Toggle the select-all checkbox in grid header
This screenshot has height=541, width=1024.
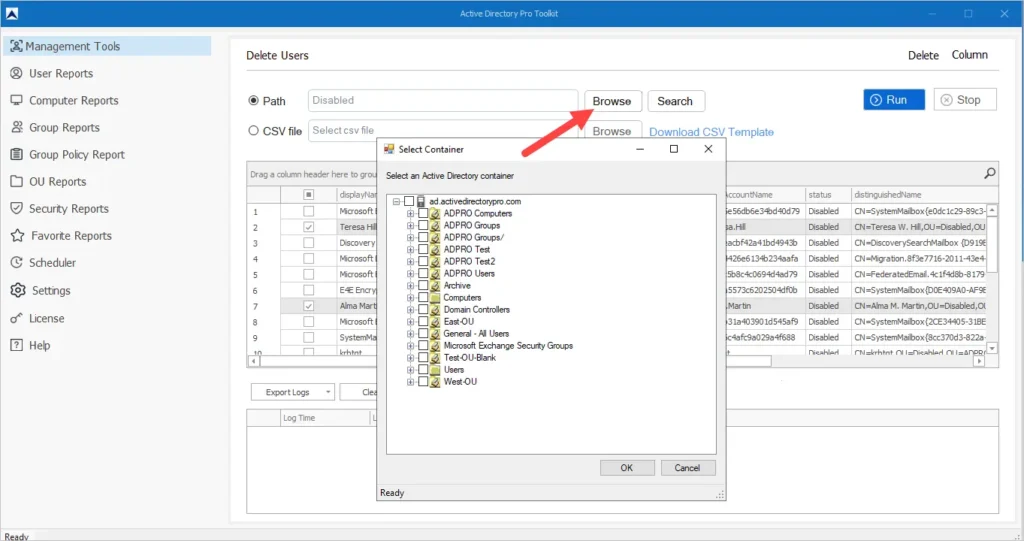[308, 195]
